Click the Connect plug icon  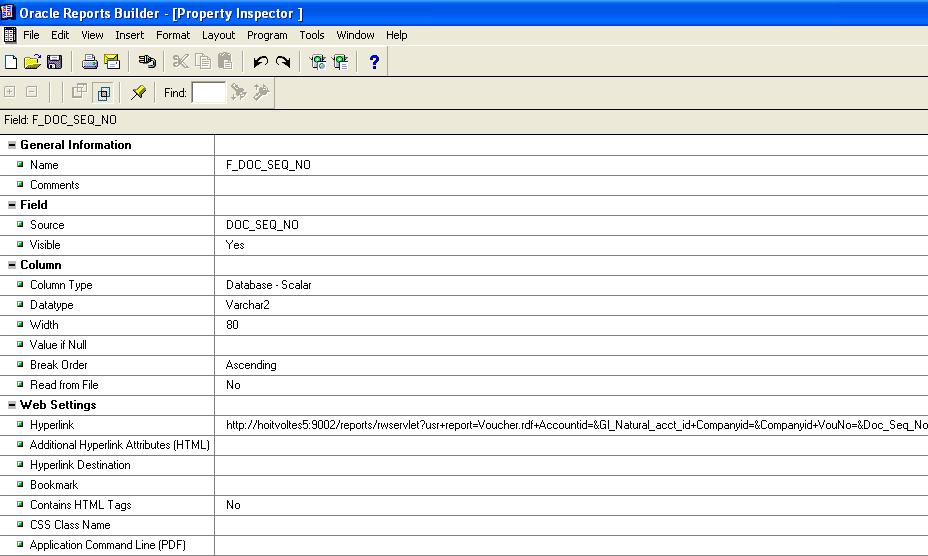[x=147, y=62]
